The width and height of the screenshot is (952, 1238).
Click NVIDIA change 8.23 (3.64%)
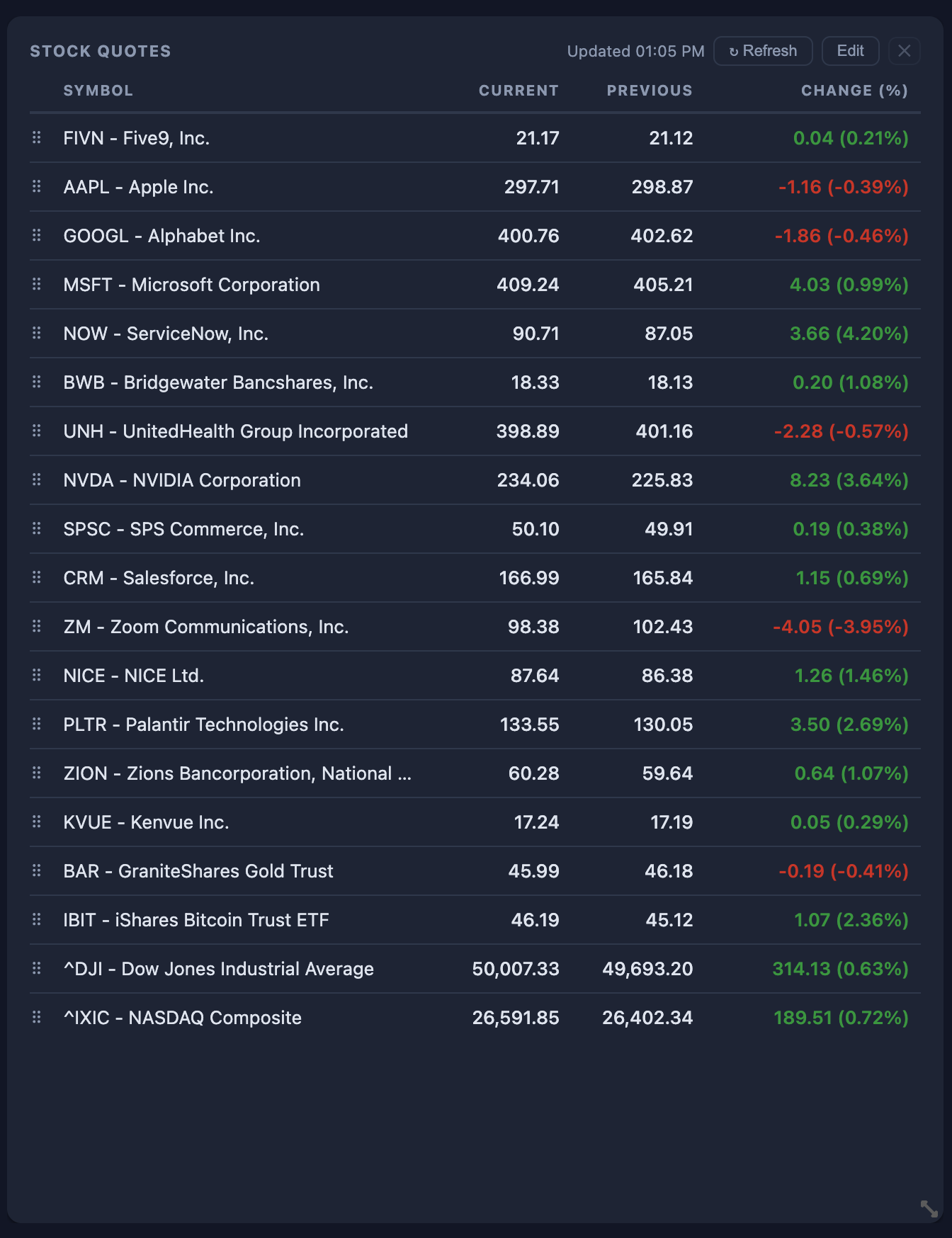coord(849,480)
